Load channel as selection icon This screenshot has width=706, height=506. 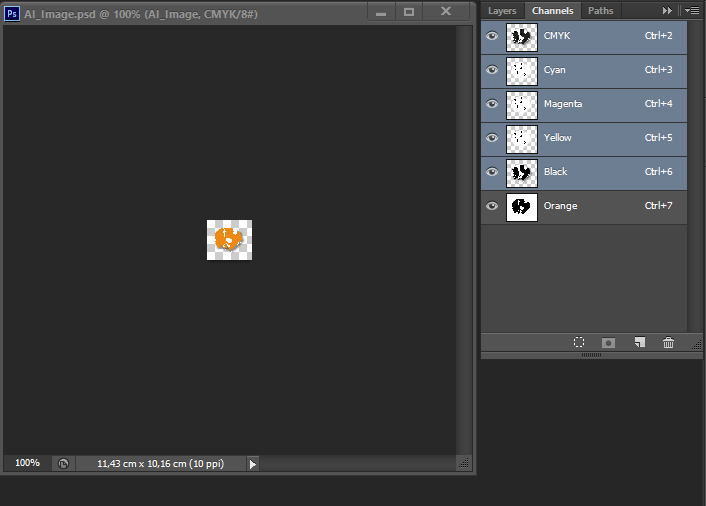579,343
